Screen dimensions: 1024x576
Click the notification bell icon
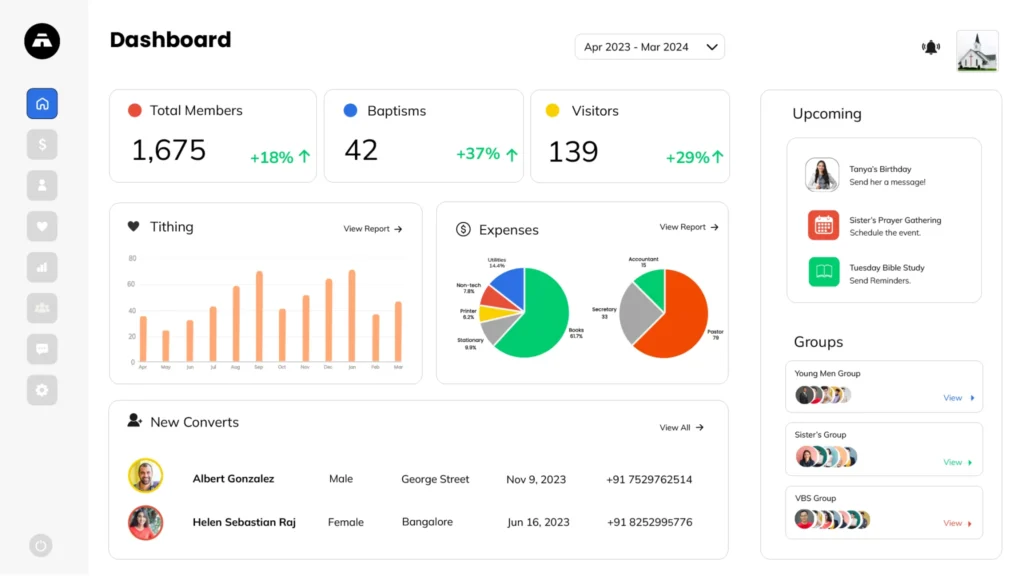tap(931, 47)
